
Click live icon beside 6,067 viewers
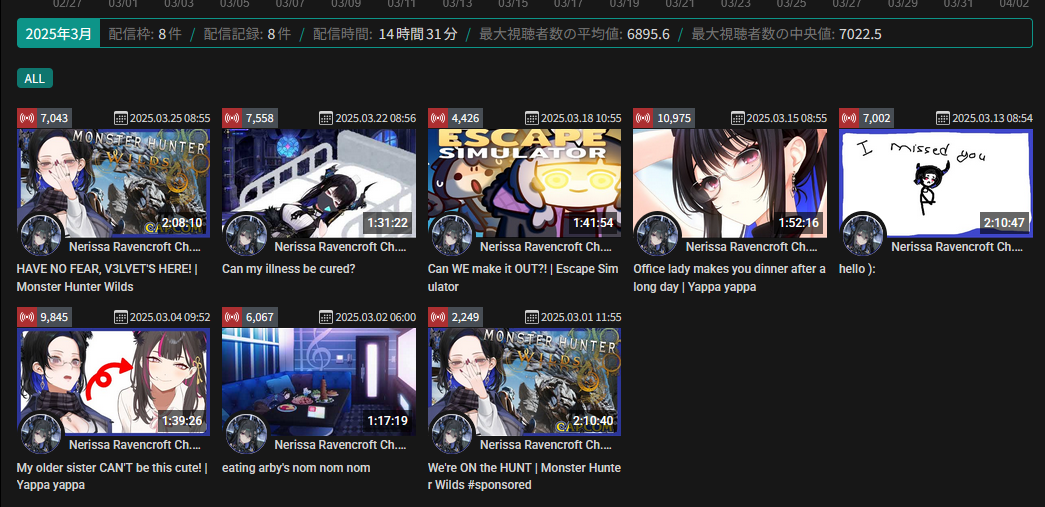coord(232,317)
